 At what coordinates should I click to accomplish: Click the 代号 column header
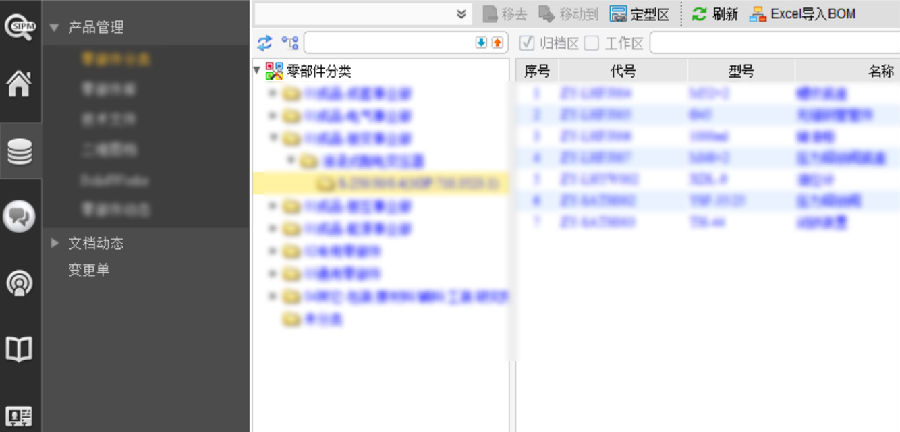pos(623,71)
